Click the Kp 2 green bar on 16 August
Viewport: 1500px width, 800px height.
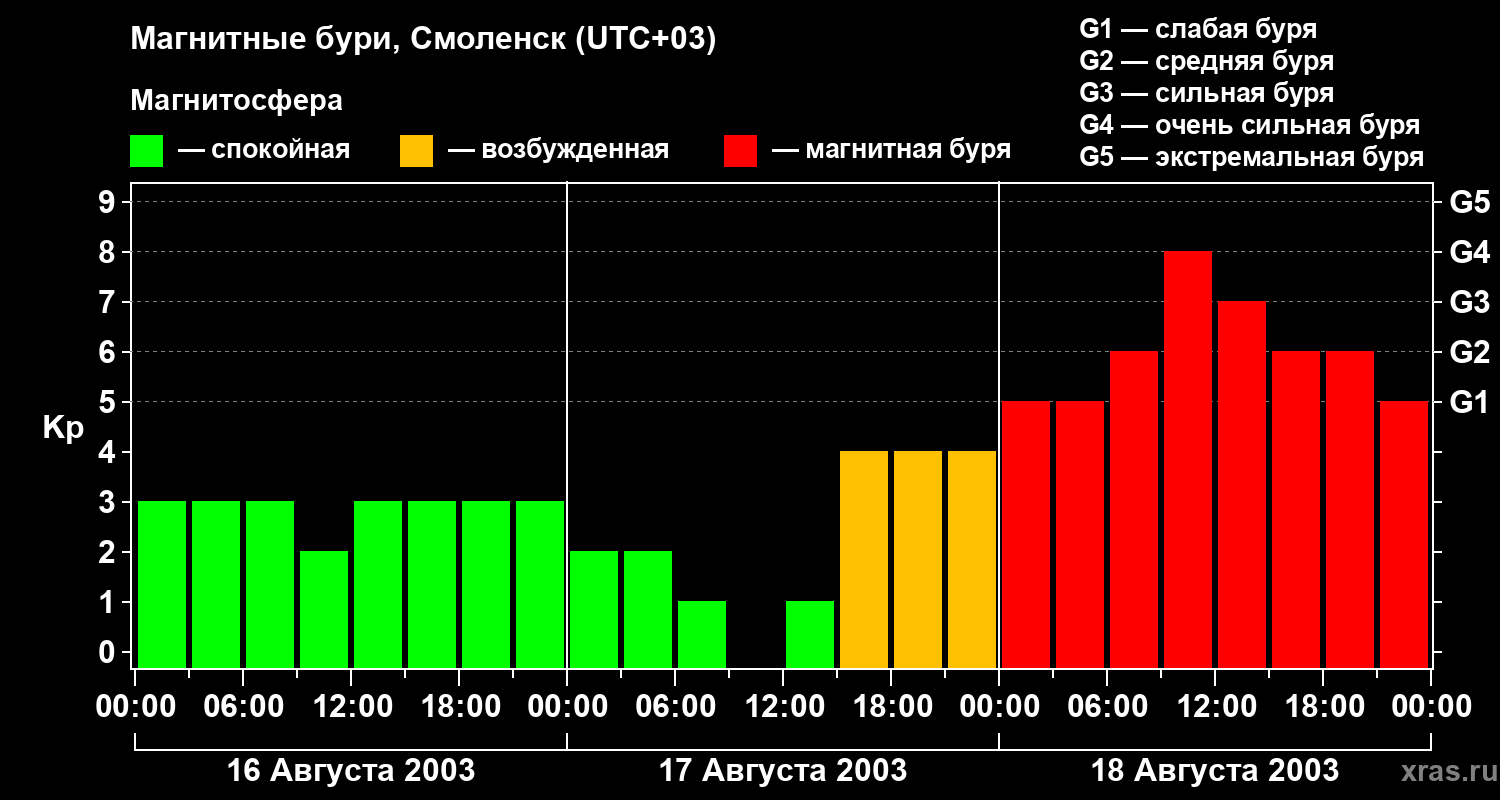pos(324,610)
